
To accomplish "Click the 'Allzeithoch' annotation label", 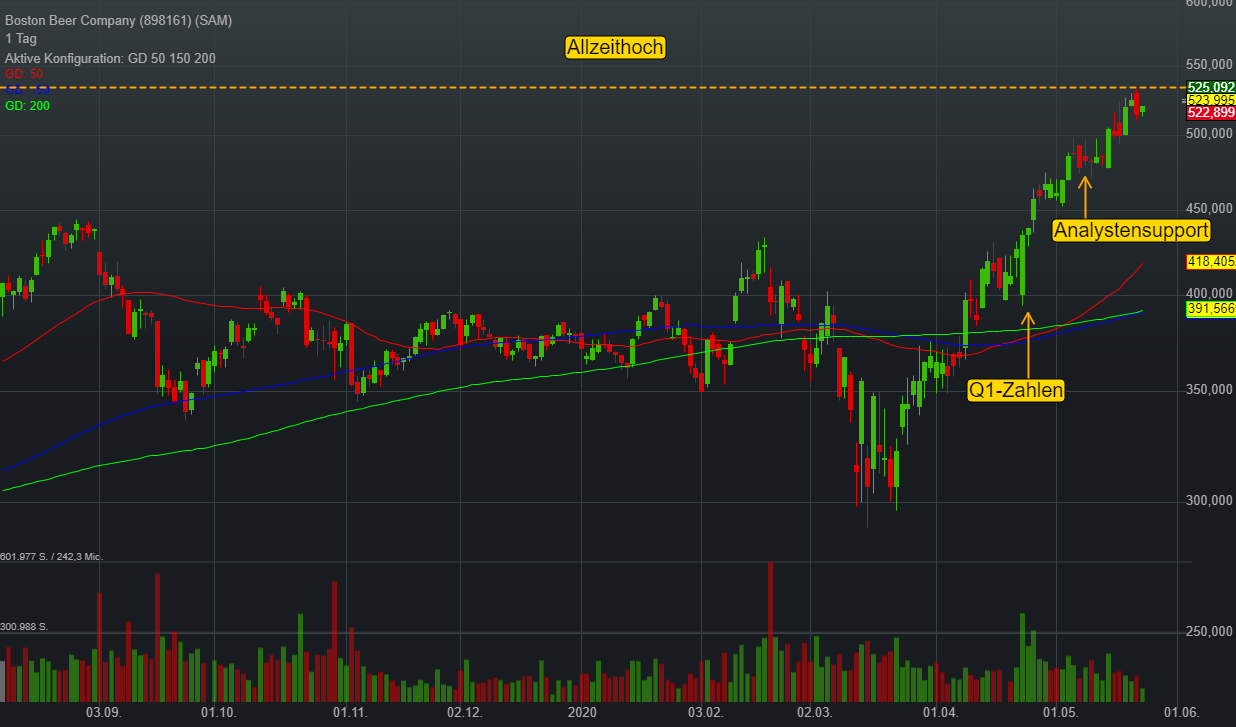I will click(x=615, y=47).
